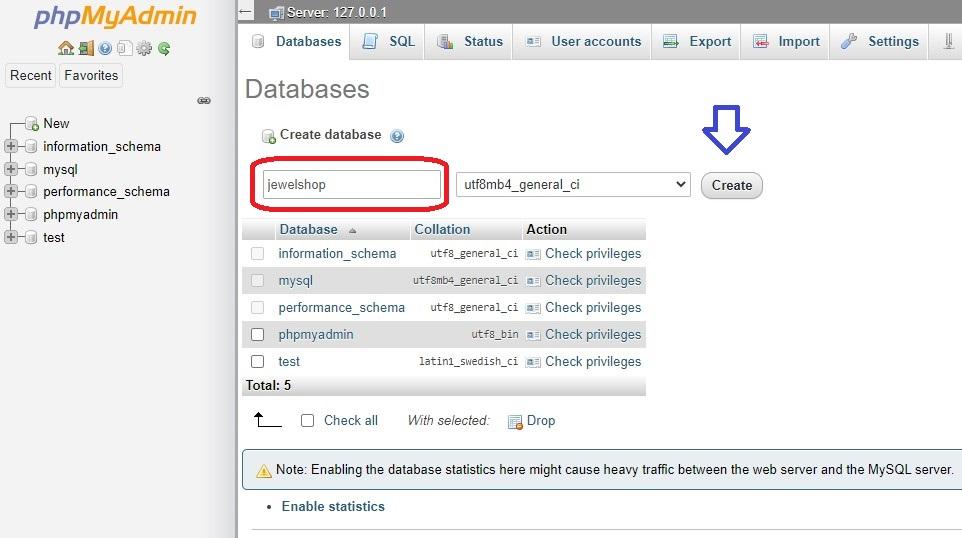Check privileges for test database
The height and width of the screenshot is (538, 962).
pyautogui.click(x=584, y=361)
